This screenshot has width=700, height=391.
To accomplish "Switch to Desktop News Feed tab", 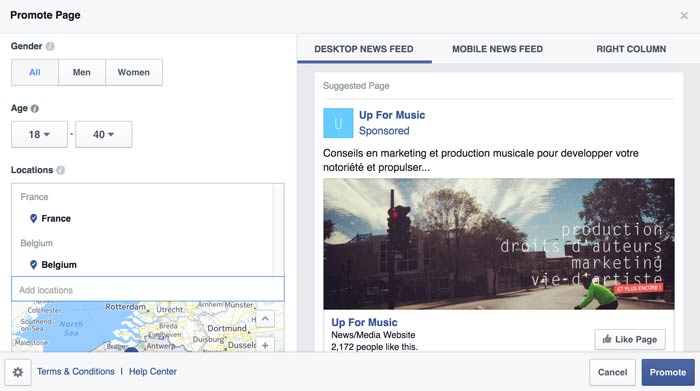I will 364,49.
